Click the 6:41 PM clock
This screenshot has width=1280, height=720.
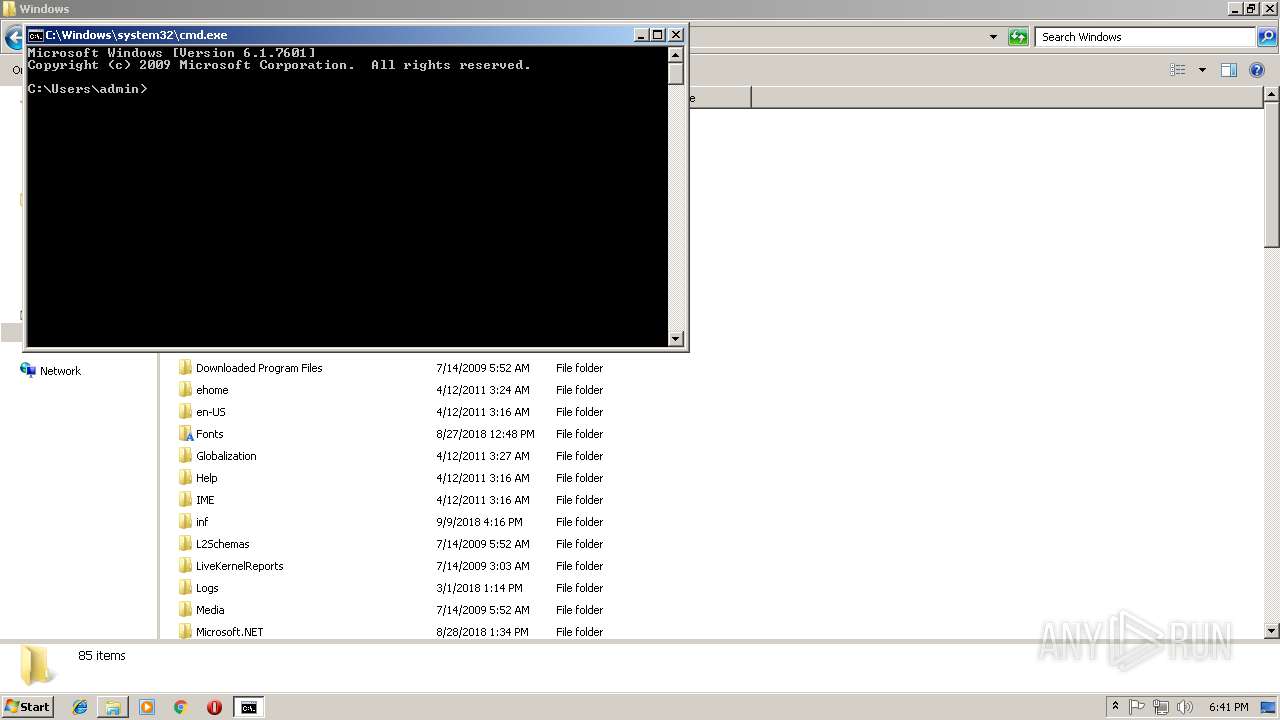pyautogui.click(x=1228, y=707)
